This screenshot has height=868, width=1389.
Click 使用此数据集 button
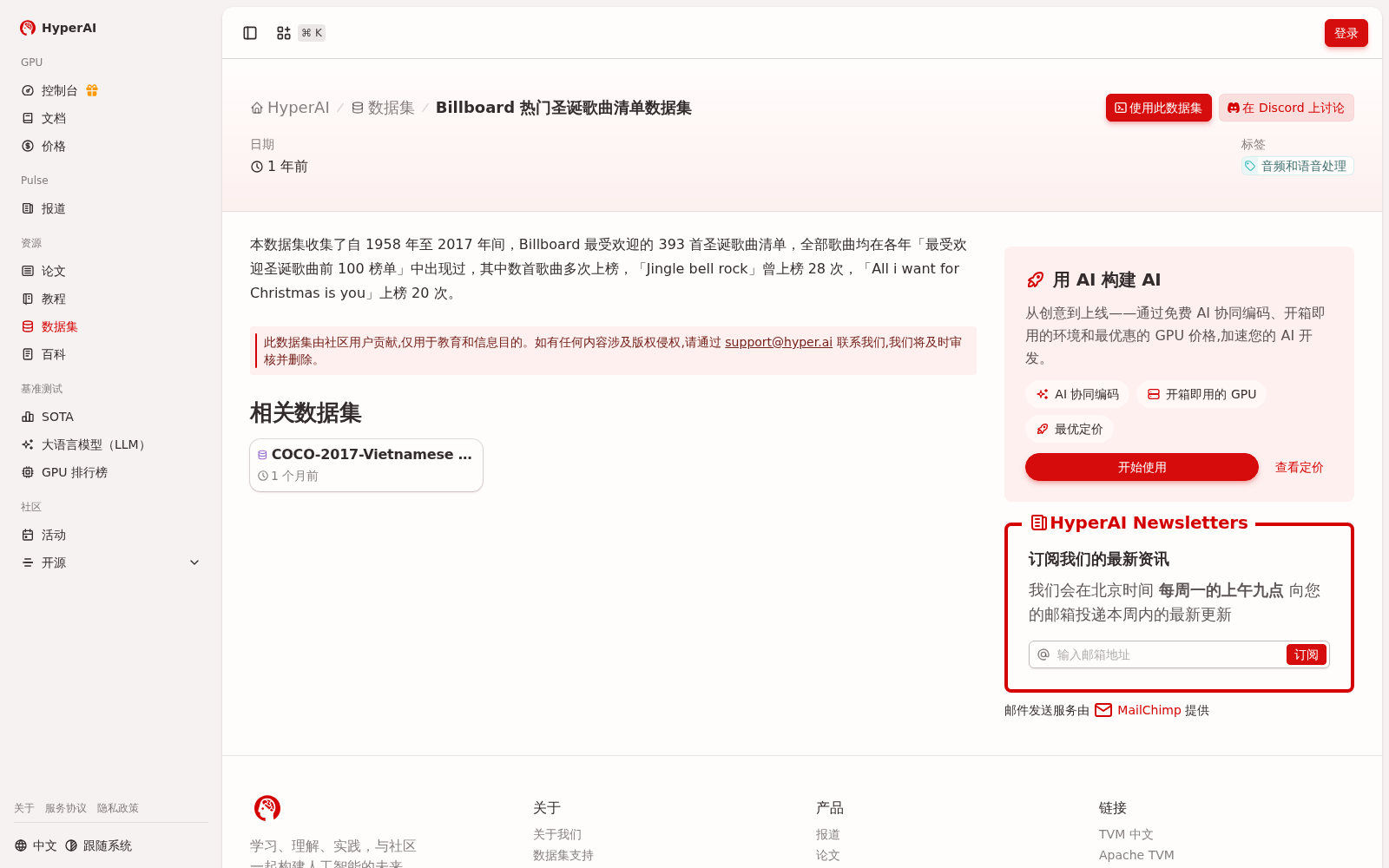point(1158,108)
